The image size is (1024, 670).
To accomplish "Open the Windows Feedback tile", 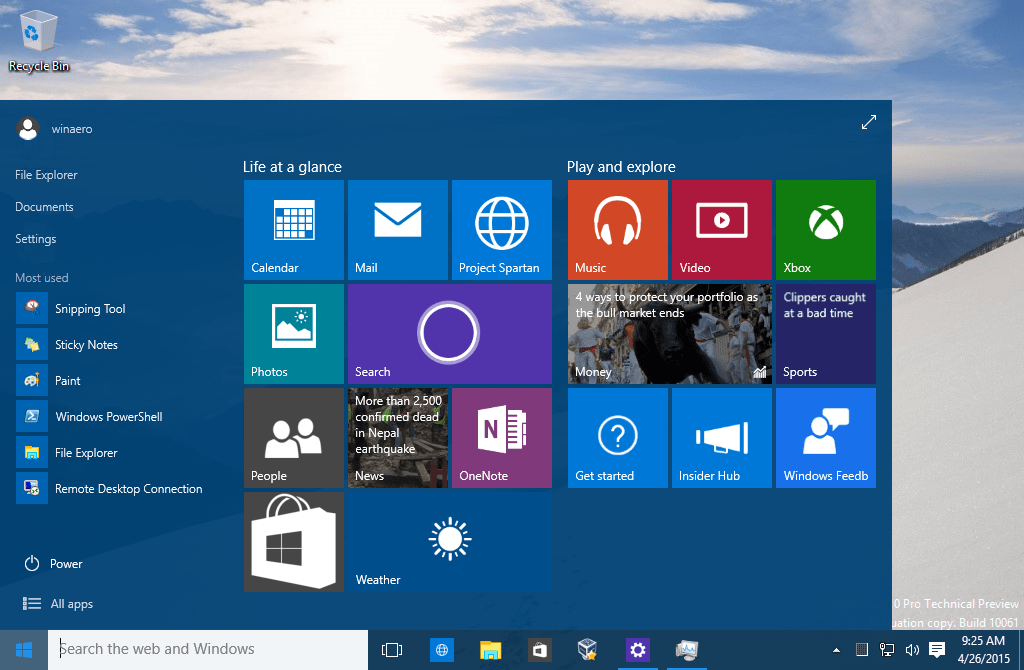I will pos(825,438).
